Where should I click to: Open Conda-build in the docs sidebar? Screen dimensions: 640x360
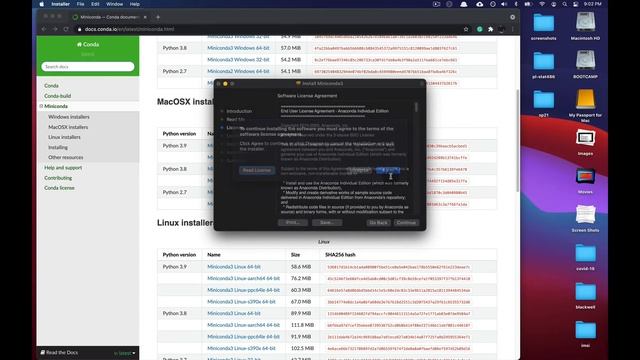58,96
